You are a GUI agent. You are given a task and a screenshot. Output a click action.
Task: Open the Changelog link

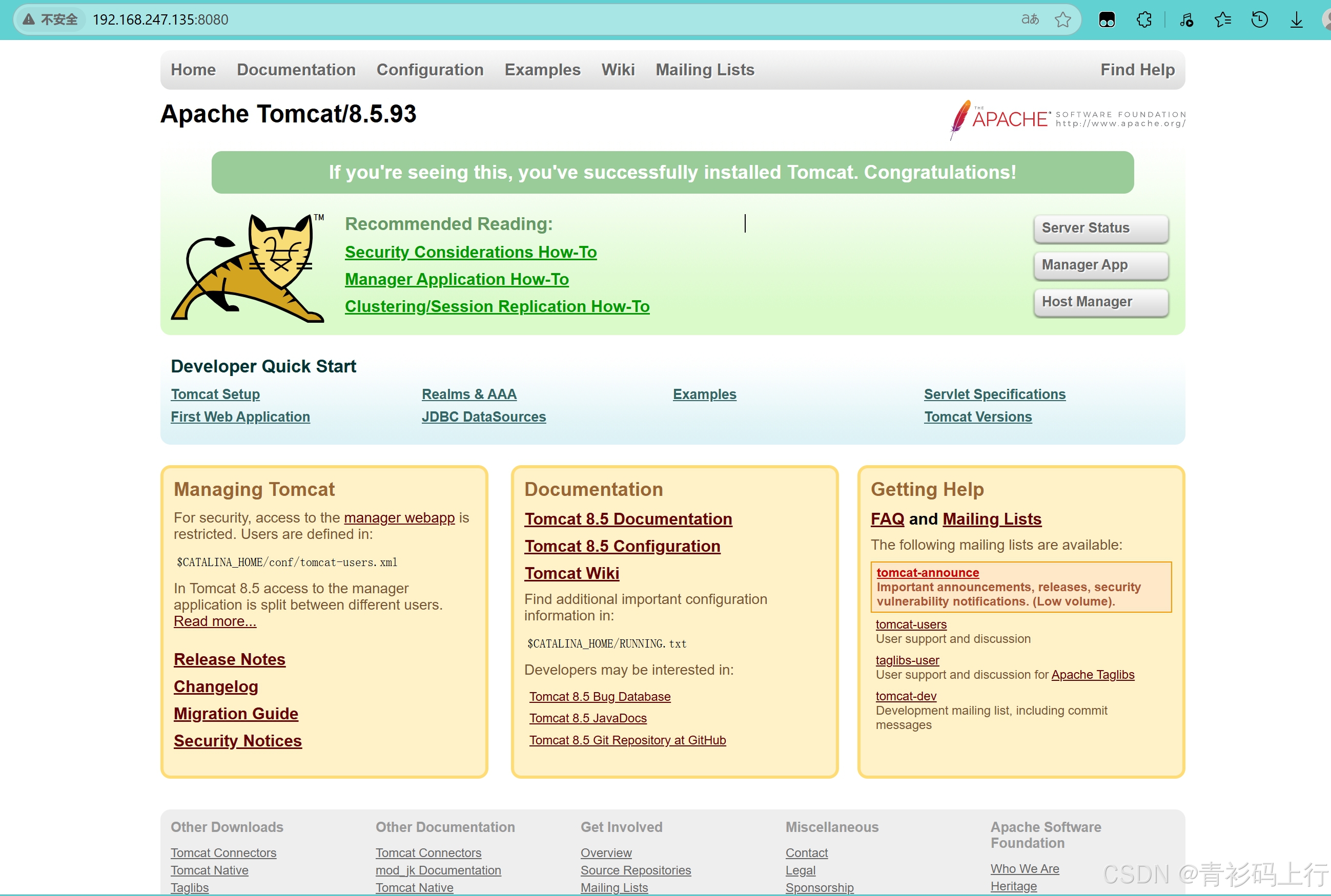tap(216, 686)
